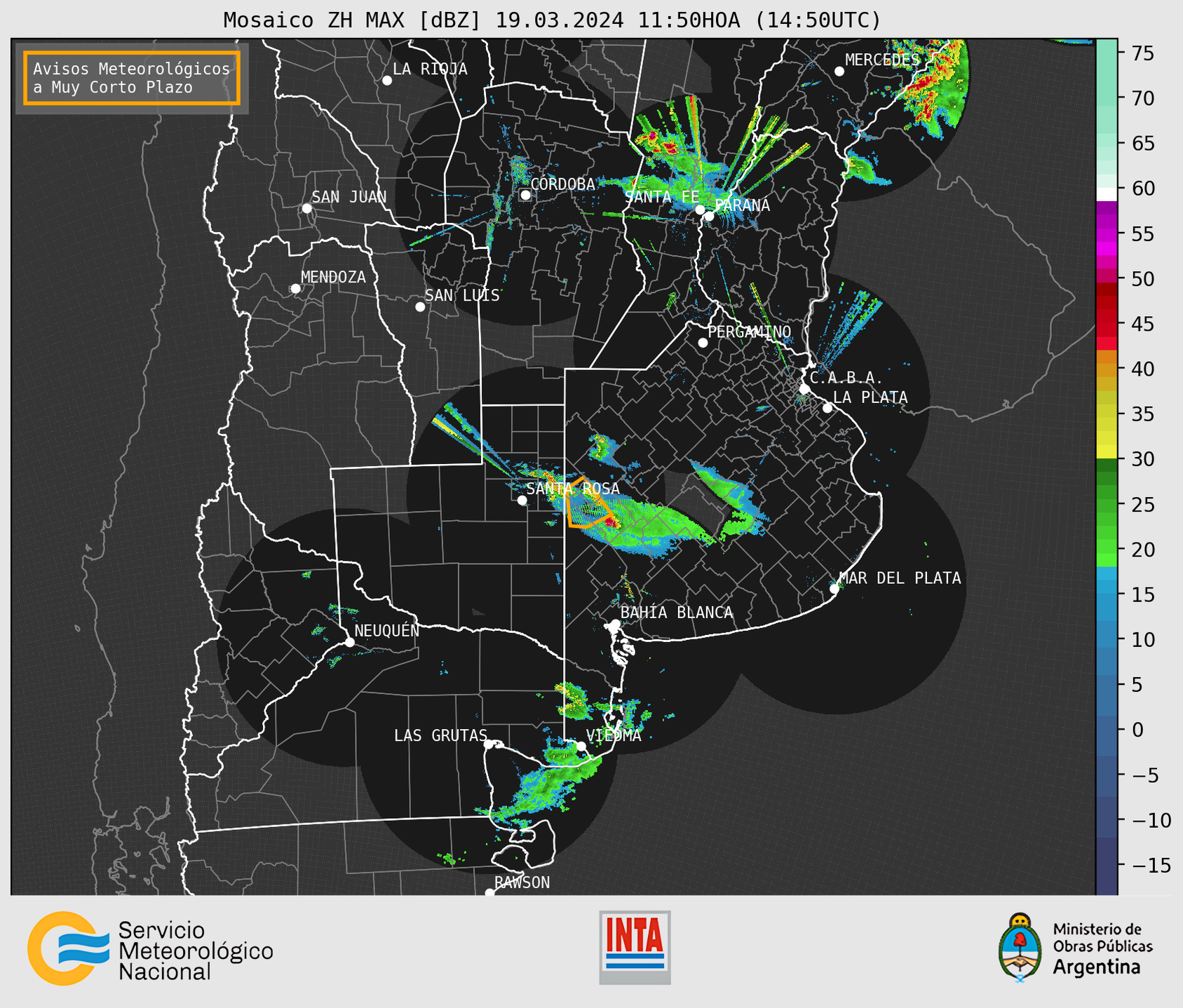Click the orange warning polygon near Santa Rosa
The width and height of the screenshot is (1183, 1008).
coord(588,503)
